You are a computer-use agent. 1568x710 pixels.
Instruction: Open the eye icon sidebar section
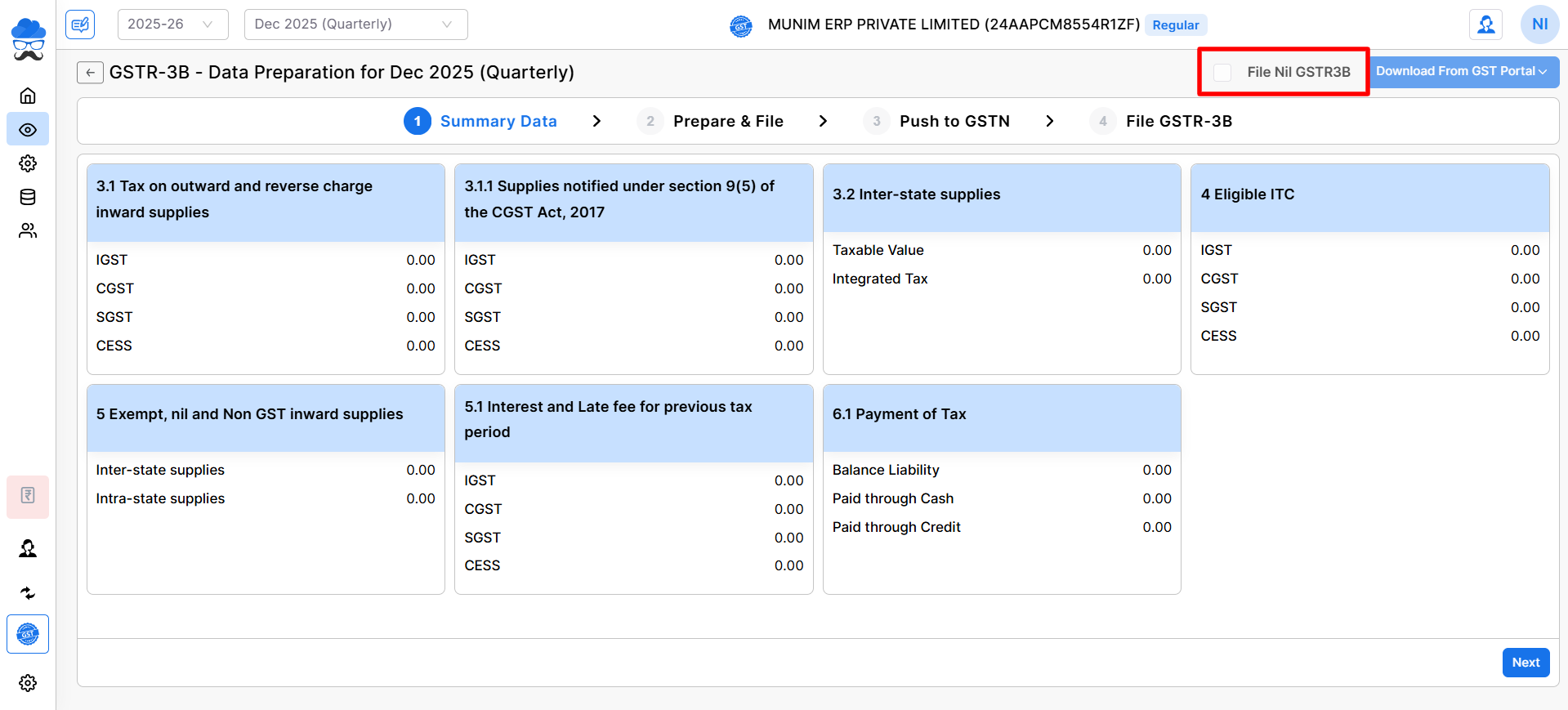pos(28,130)
